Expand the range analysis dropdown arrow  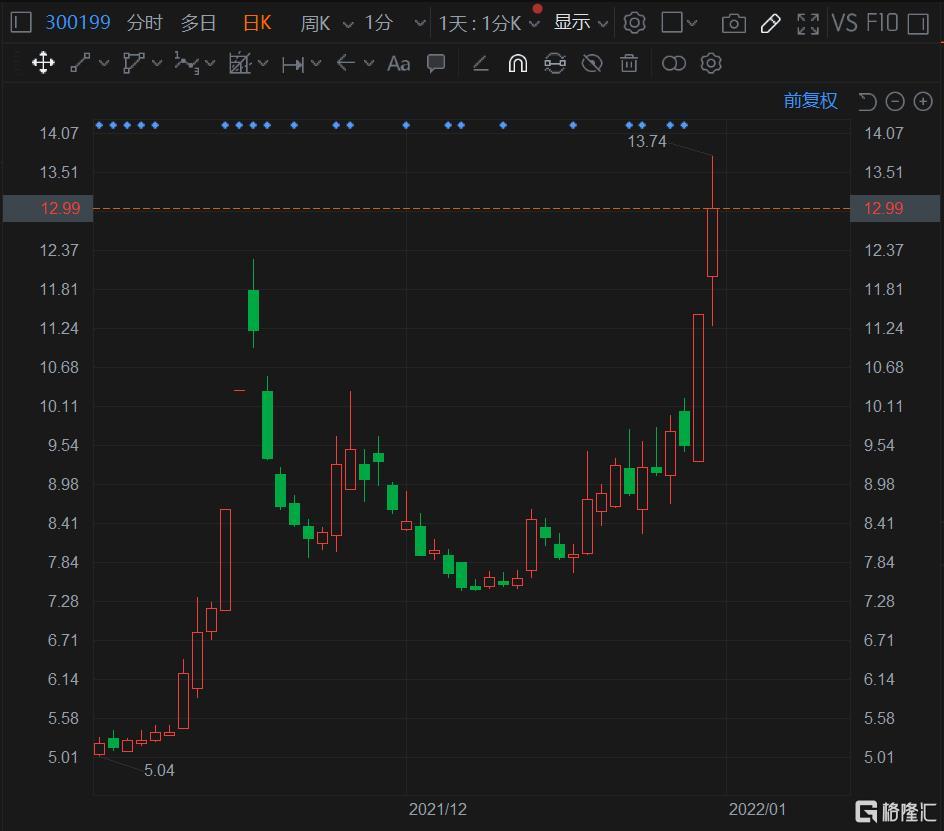263,63
